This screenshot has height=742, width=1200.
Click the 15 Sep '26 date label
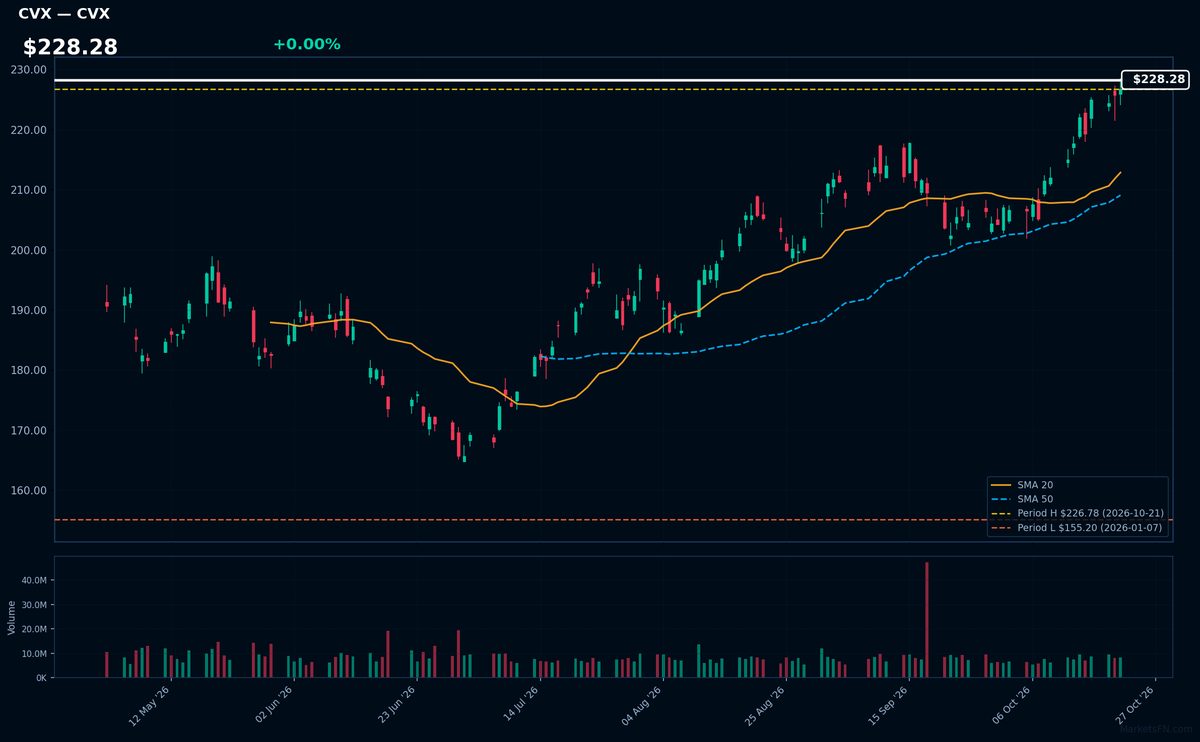[889, 705]
